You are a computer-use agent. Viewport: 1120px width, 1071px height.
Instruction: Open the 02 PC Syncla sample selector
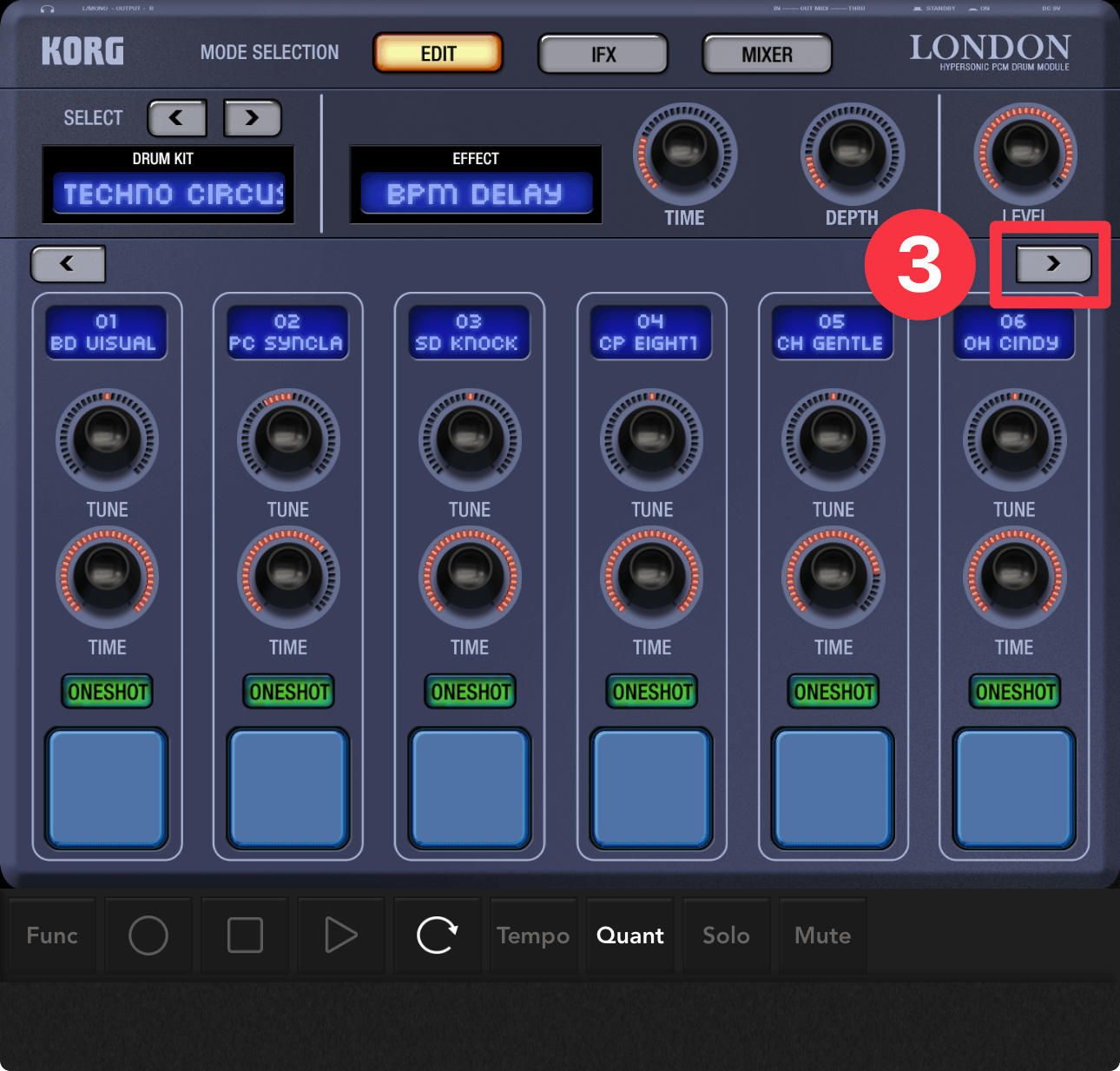[287, 333]
